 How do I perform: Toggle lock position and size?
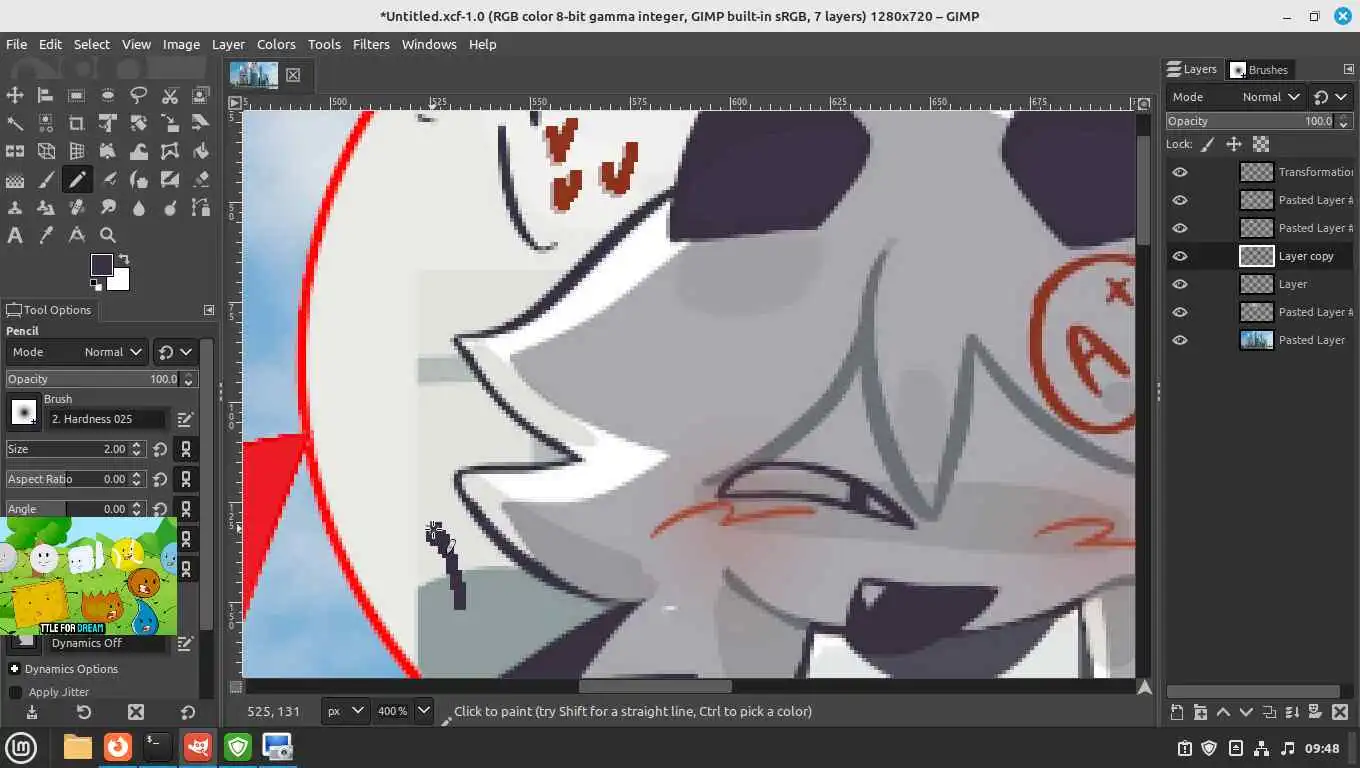click(1234, 144)
